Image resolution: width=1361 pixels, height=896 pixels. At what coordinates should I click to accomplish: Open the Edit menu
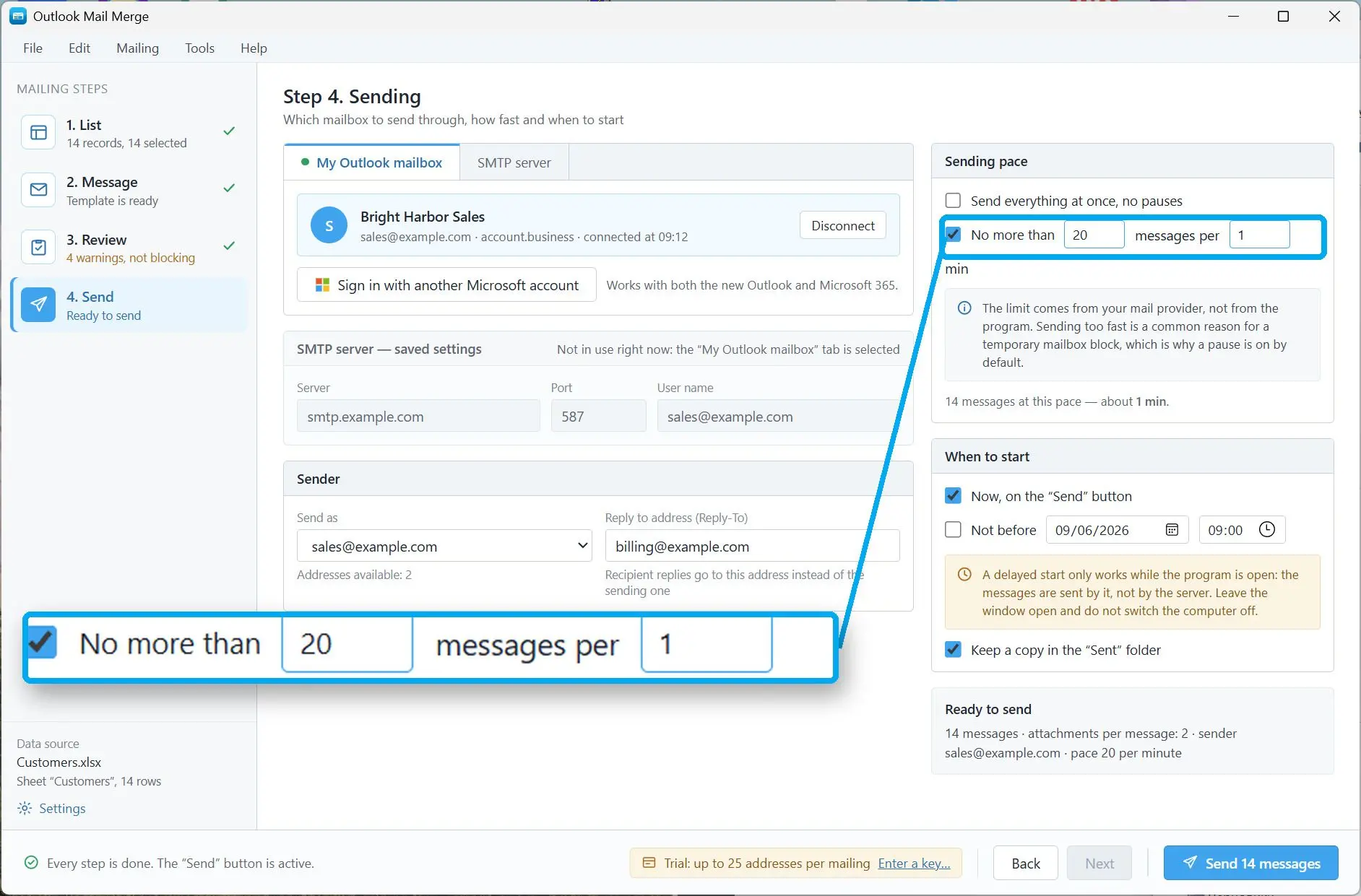point(79,48)
